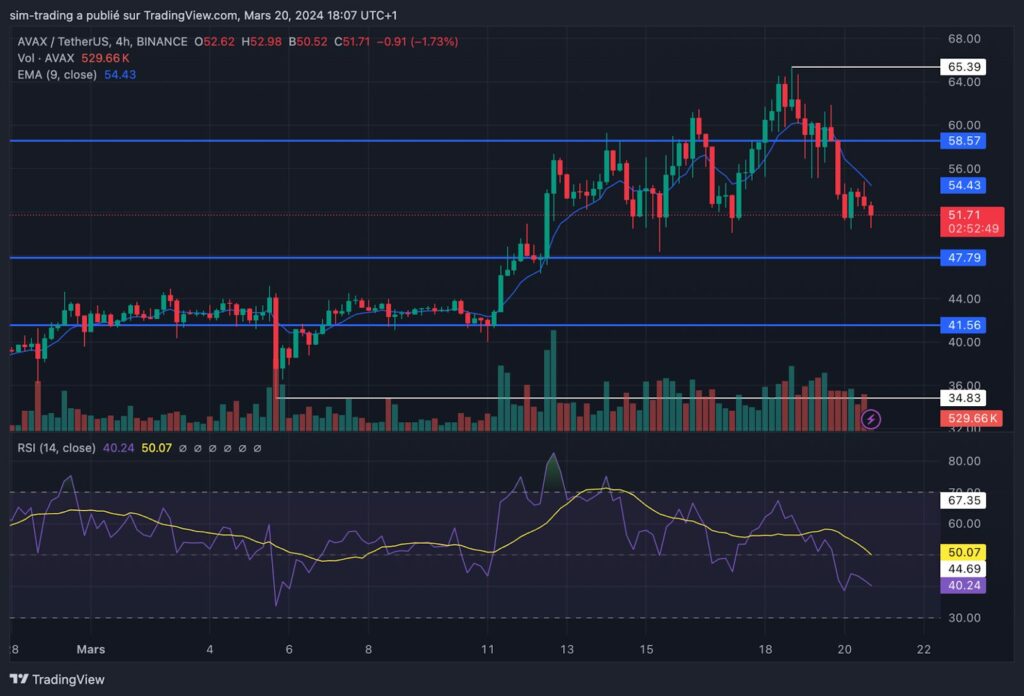Click the white 65.39 price label
This screenshot has height=696, width=1024.
point(963,67)
